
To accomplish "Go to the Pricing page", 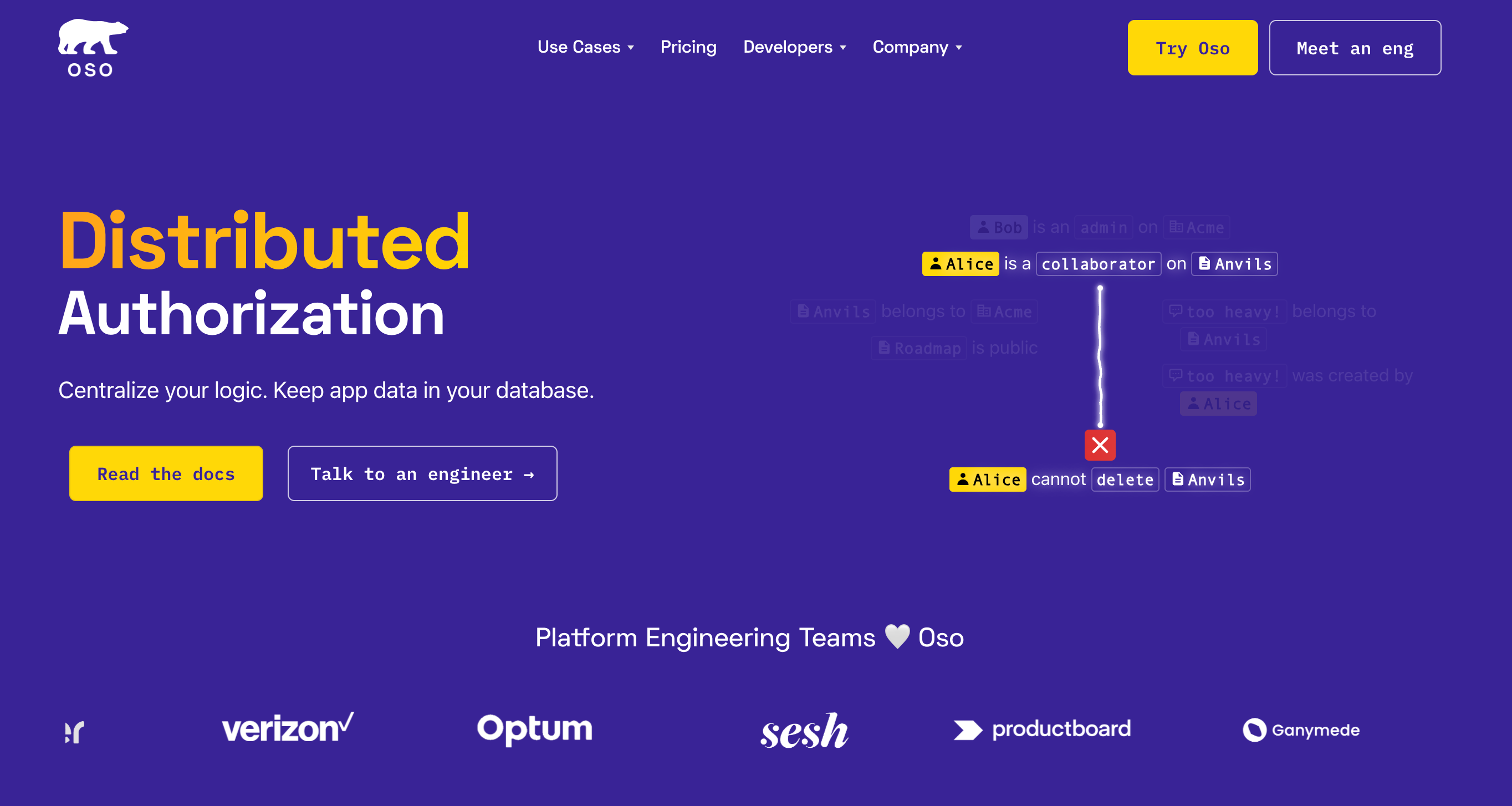I will (688, 47).
